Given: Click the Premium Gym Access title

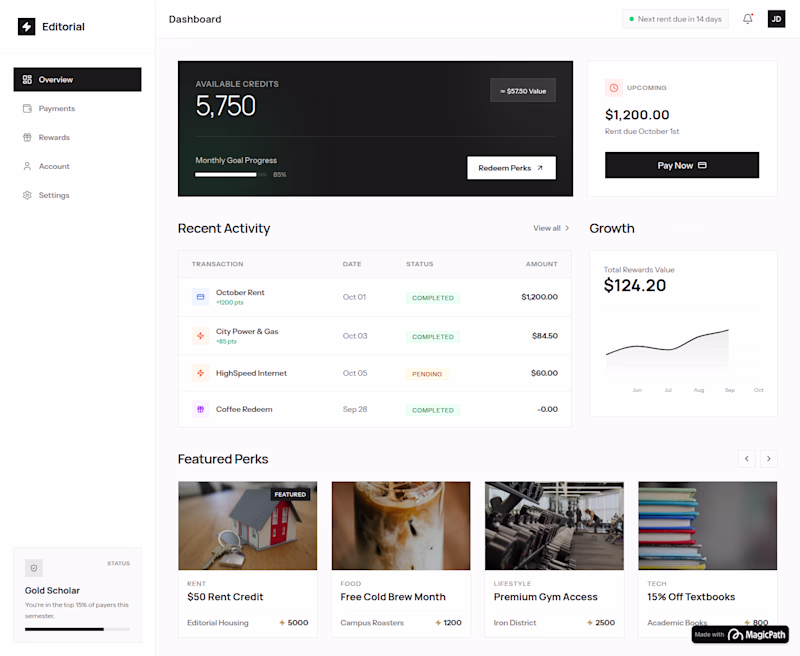Looking at the screenshot, I should (x=545, y=597).
